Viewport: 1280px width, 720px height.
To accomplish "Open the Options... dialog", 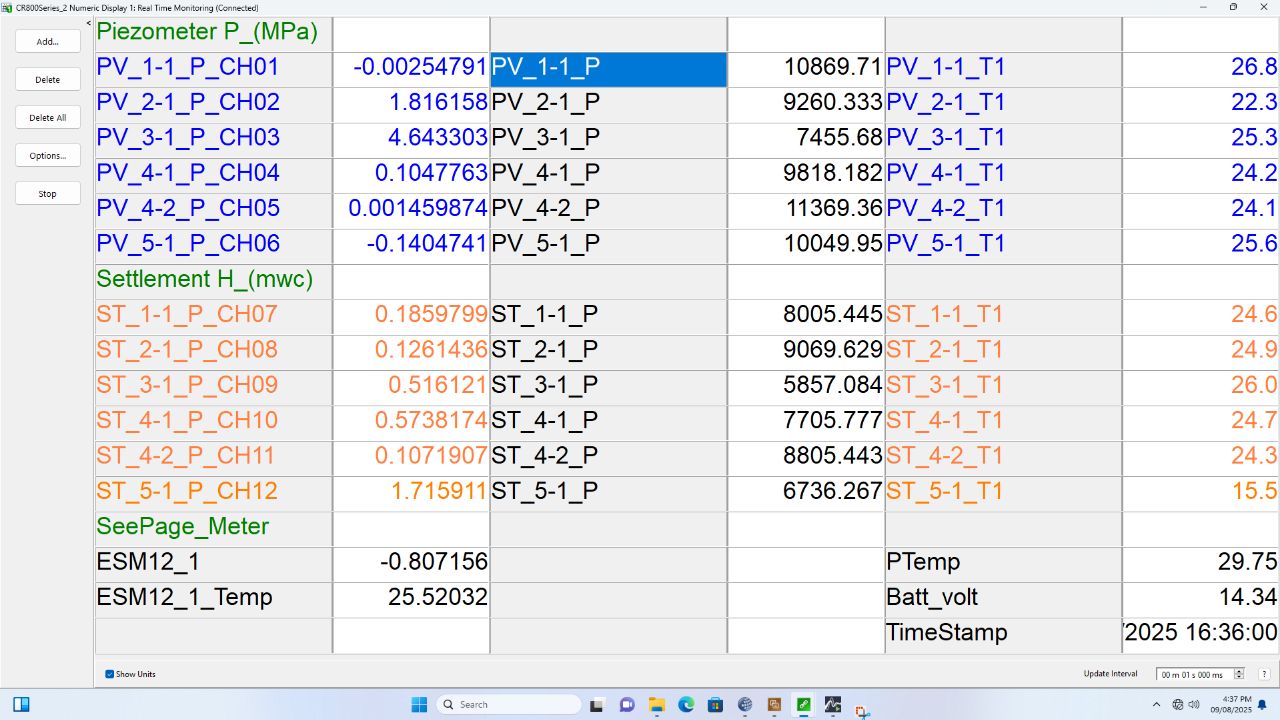I will (x=48, y=156).
